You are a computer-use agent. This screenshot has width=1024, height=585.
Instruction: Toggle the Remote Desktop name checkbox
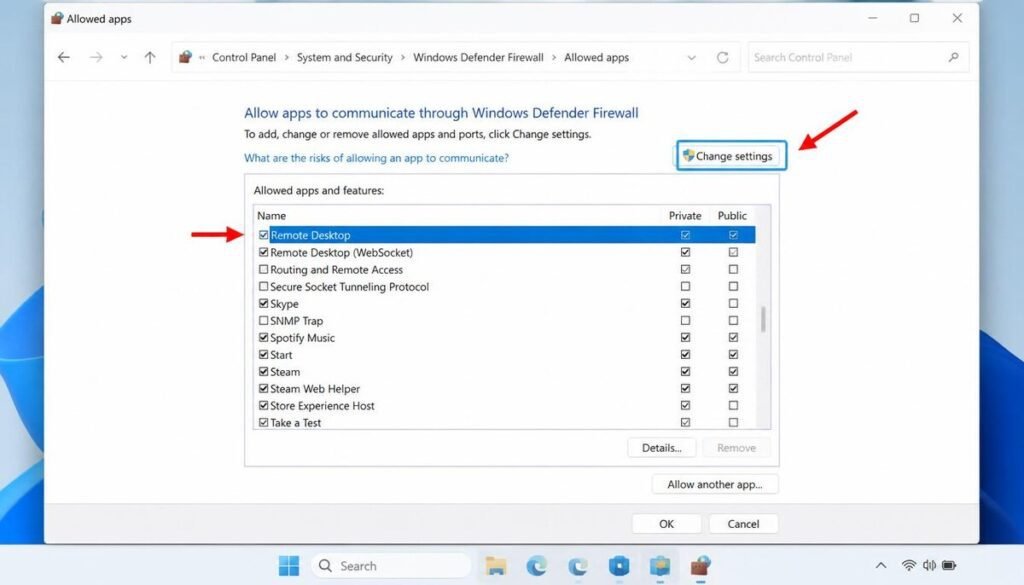coord(263,235)
